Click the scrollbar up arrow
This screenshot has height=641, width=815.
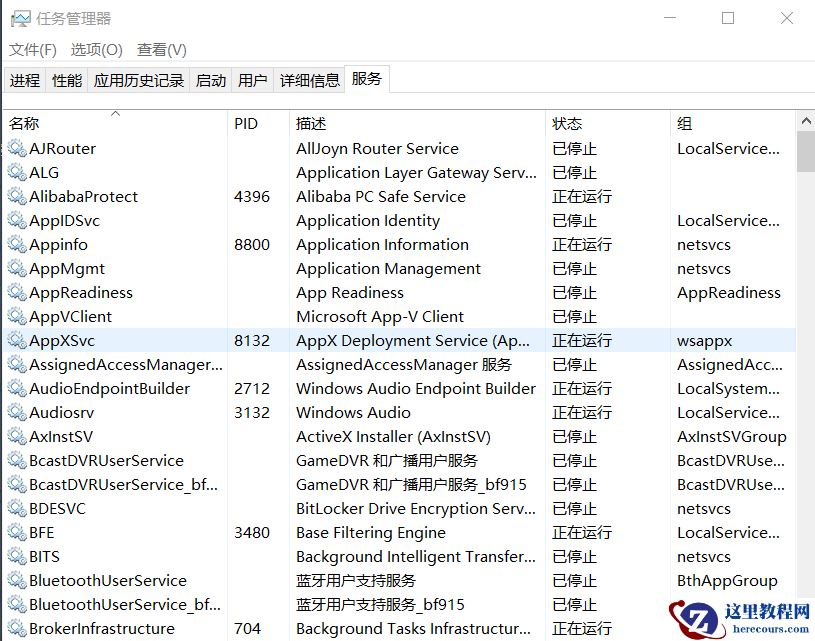click(x=806, y=118)
